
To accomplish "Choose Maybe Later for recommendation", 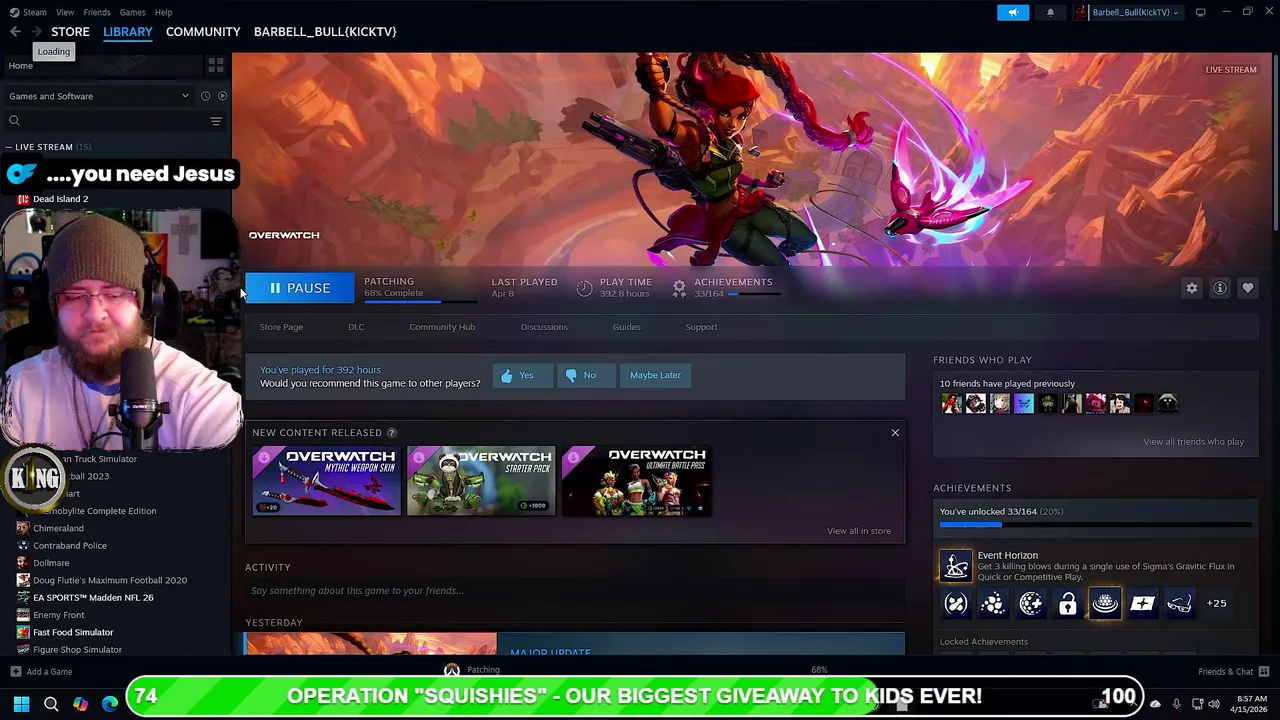I will [x=655, y=375].
